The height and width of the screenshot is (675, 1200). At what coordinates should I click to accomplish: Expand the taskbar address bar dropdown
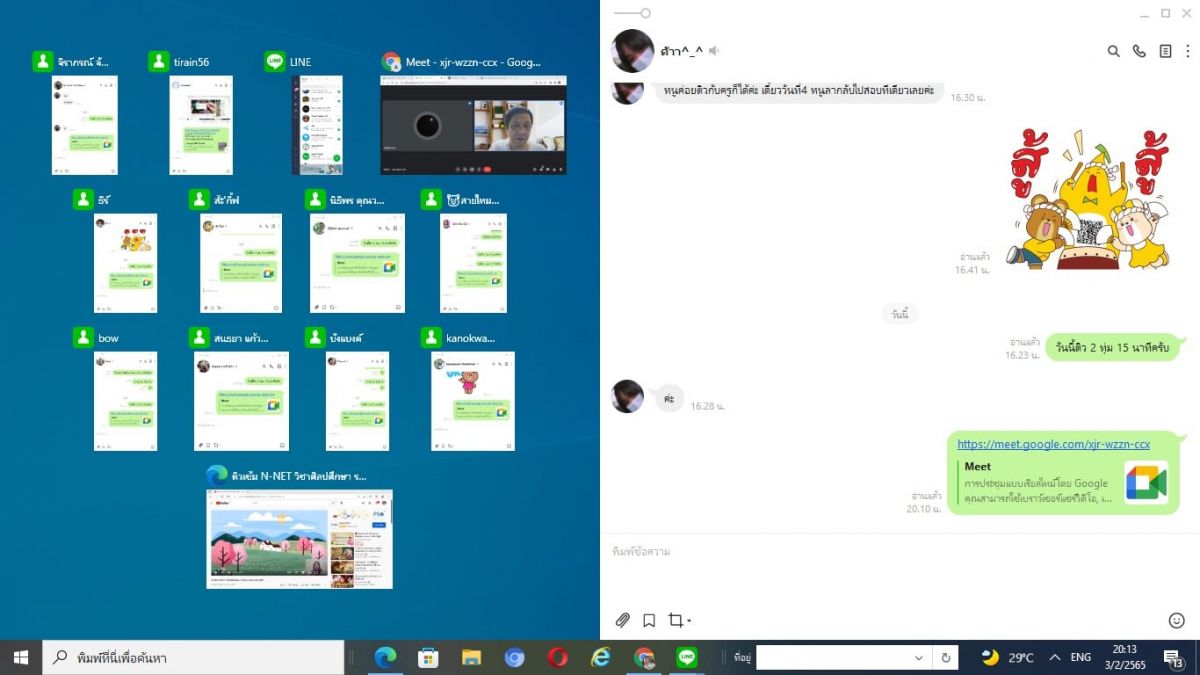pos(919,658)
